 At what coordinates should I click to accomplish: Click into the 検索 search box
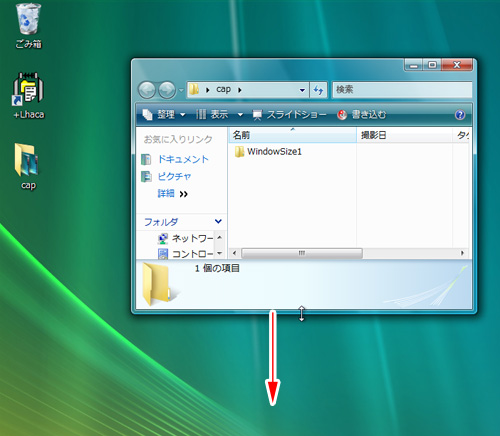click(x=402, y=90)
